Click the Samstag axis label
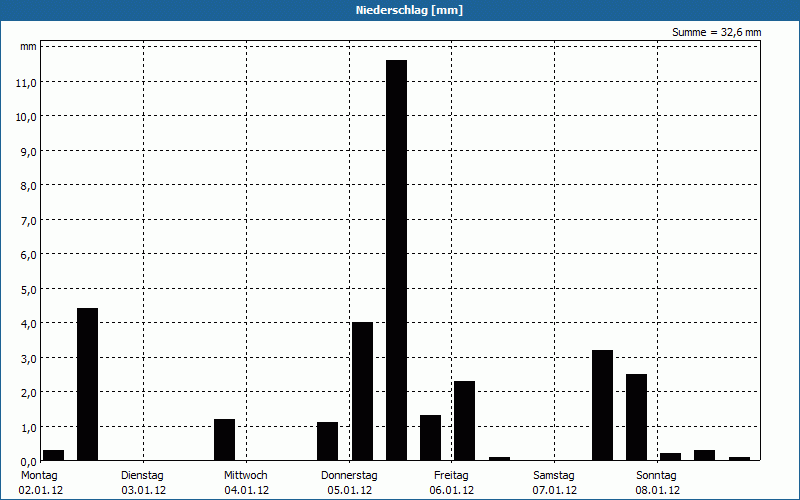Screen dimensions: 800x500 (554, 476)
